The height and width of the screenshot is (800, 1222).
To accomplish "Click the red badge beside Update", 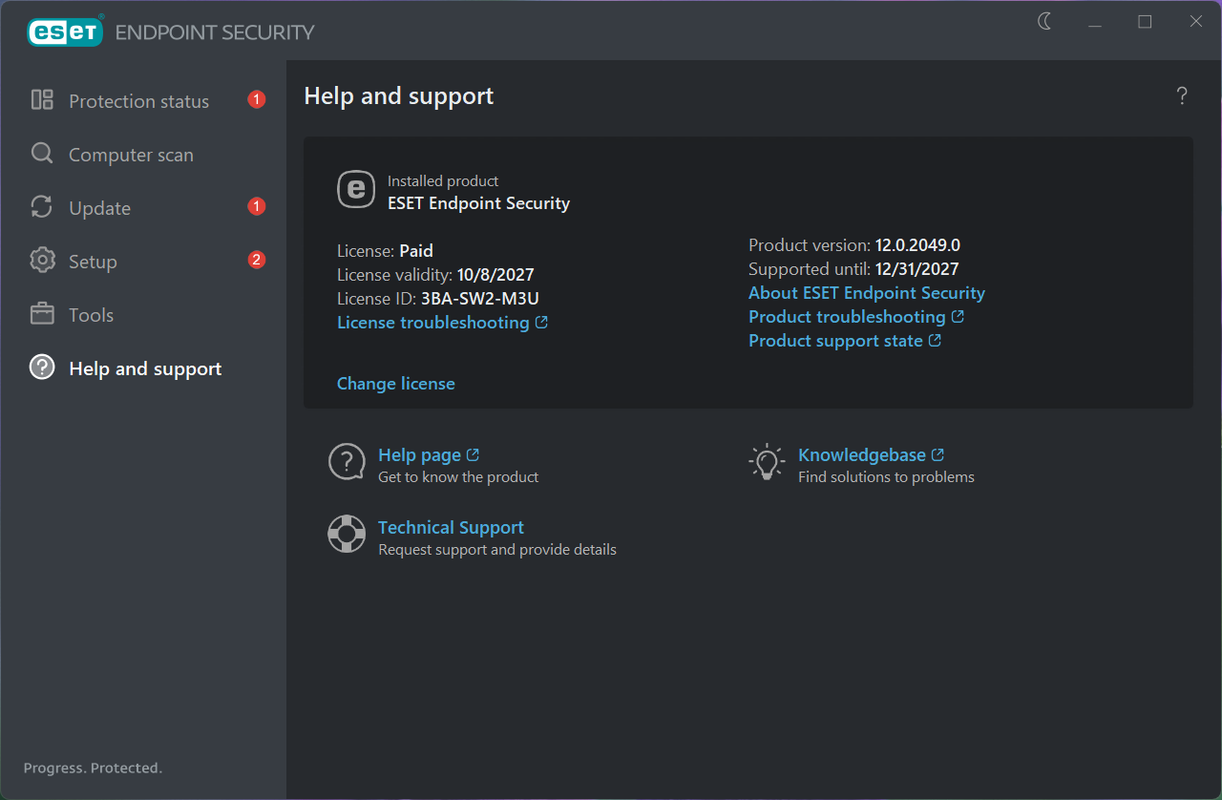I will [257, 207].
